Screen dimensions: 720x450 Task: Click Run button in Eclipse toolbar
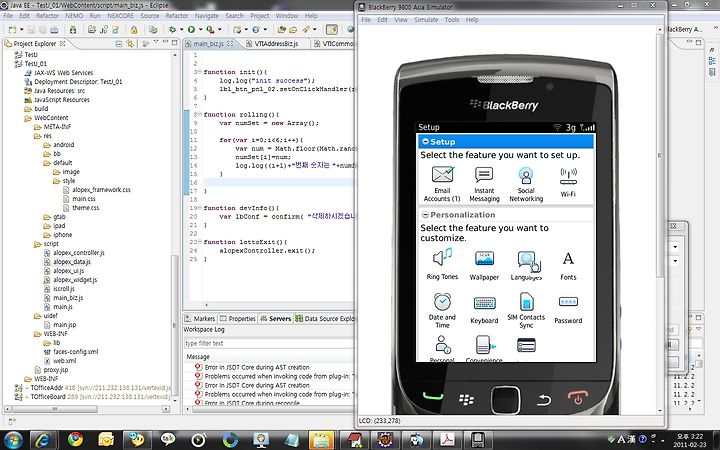pos(191,29)
